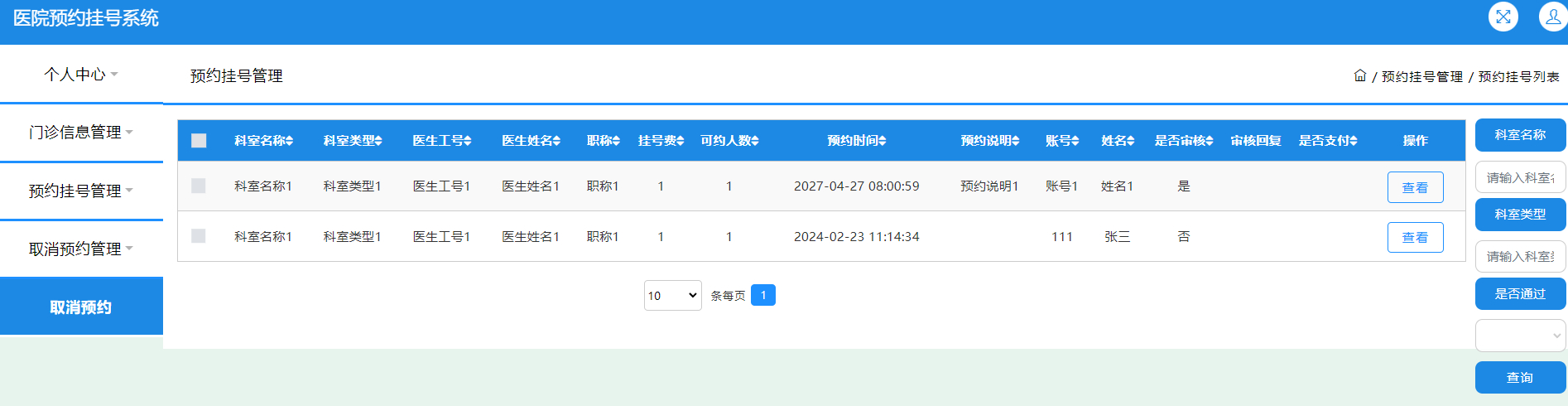
Task: Open the rows-per-page dropdown showing 10
Action: pyautogui.click(x=673, y=295)
